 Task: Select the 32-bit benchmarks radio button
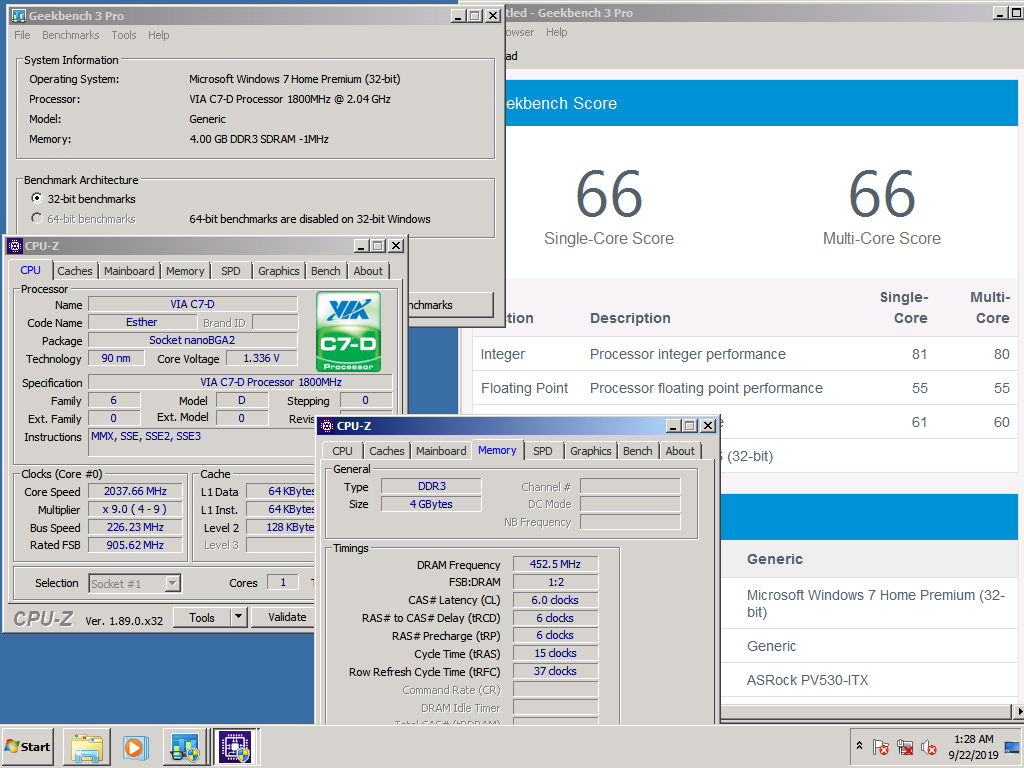[37, 199]
